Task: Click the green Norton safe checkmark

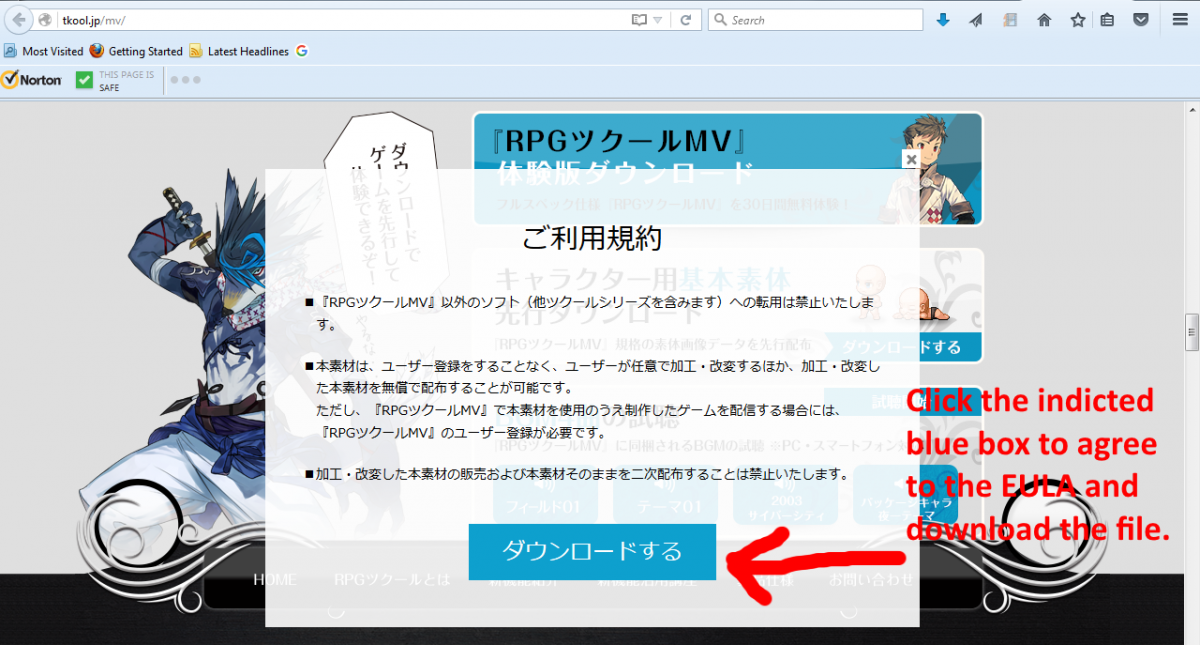Action: coord(84,80)
